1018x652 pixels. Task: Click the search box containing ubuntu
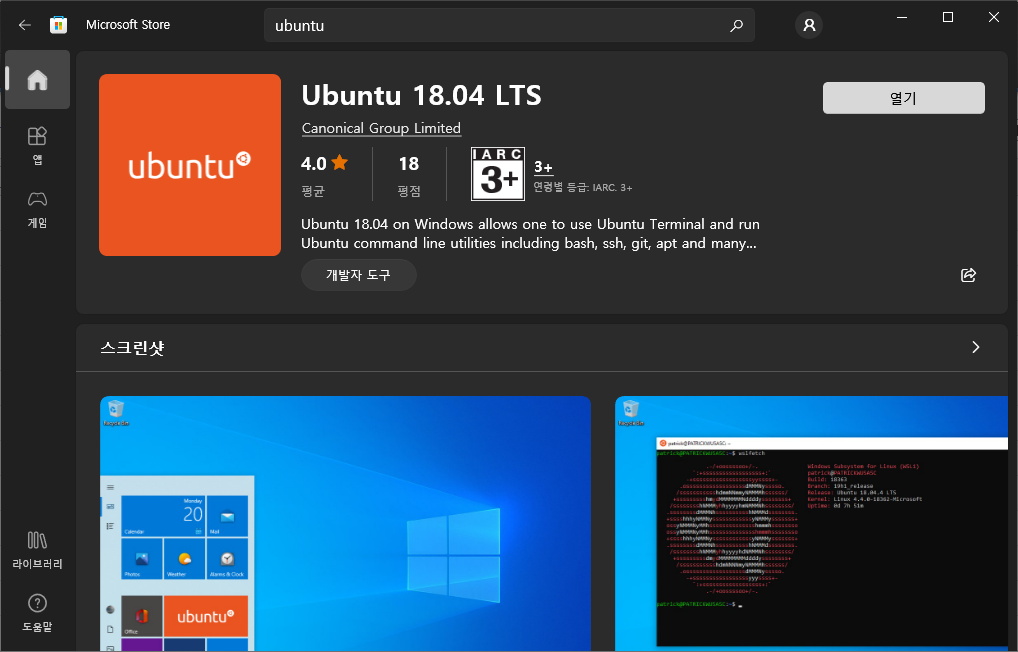click(x=509, y=25)
